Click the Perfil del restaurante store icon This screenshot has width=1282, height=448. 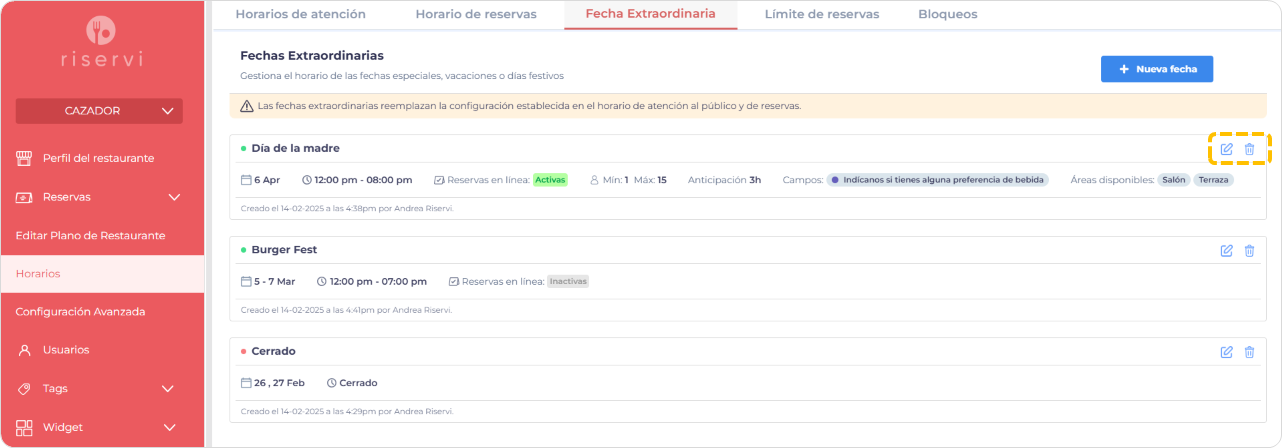(24, 158)
